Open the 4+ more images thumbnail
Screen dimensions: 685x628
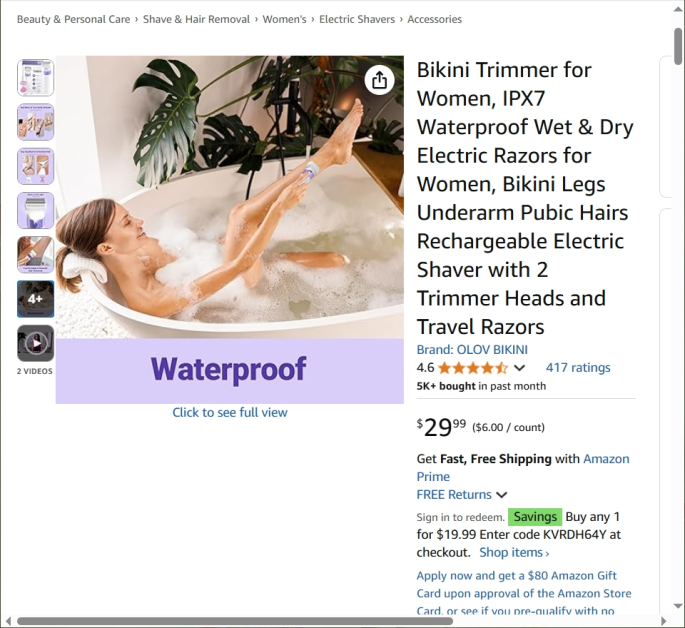[35, 299]
